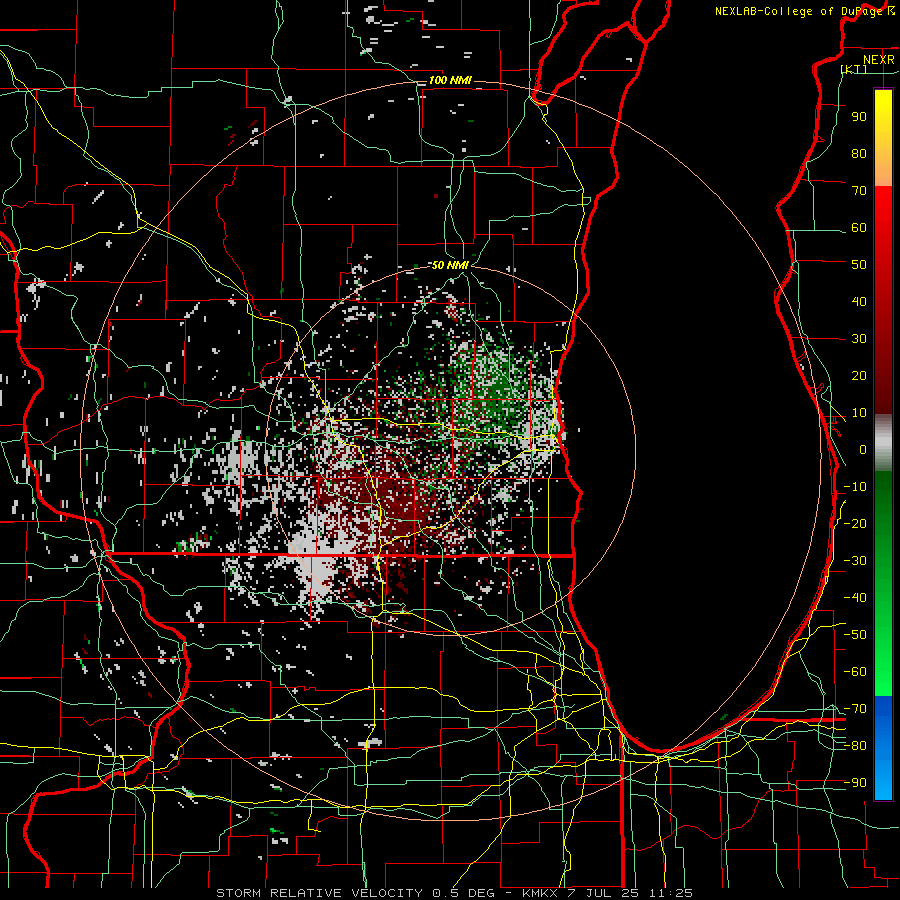Image resolution: width=900 pixels, height=900 pixels.
Task: Click the -10 value on the velocity scale
Action: tap(855, 487)
